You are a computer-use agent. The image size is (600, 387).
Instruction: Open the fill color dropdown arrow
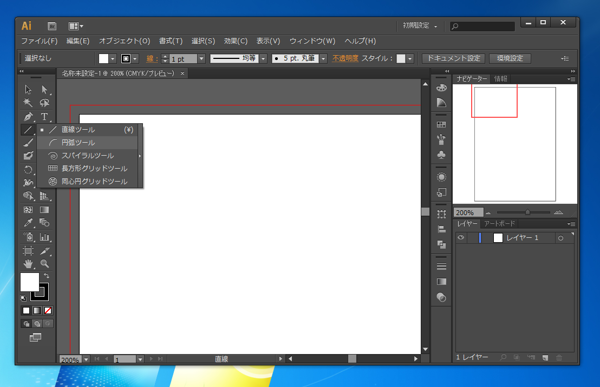(x=113, y=59)
